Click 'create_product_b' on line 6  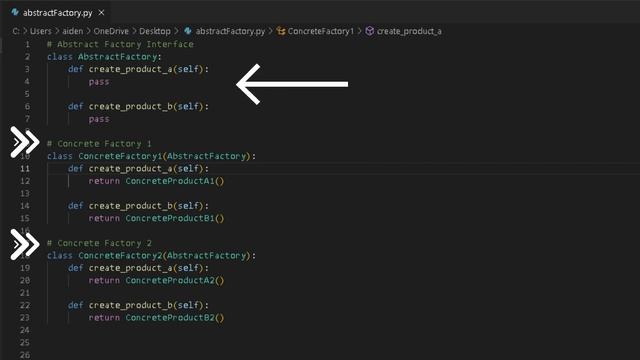coord(131,107)
